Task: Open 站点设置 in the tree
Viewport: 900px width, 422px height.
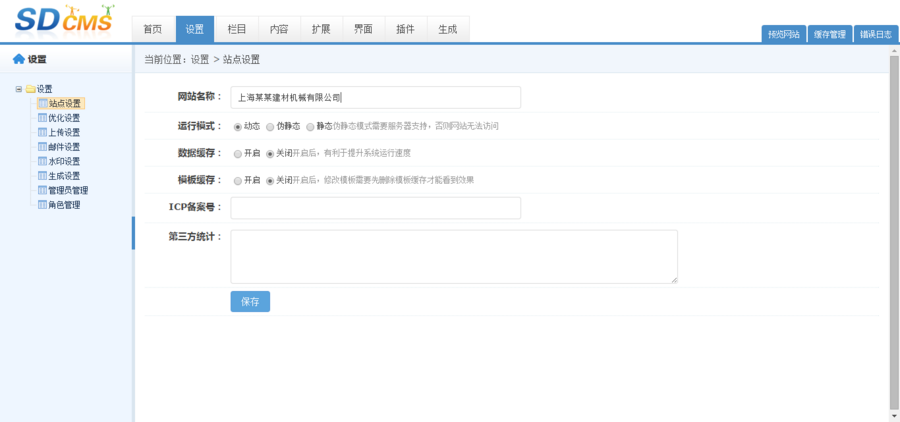Action: tap(64, 103)
